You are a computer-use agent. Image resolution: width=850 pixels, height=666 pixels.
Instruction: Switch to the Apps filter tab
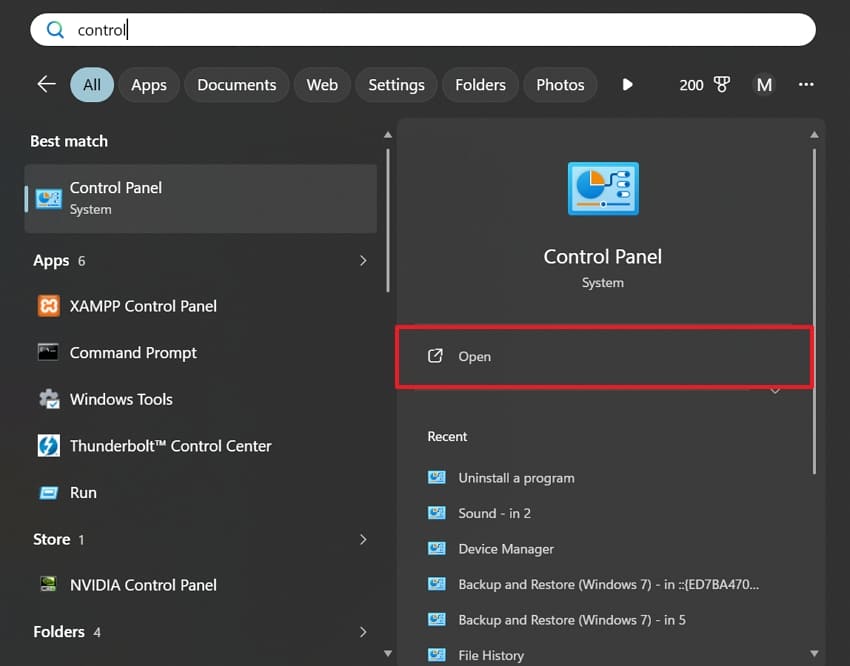(149, 85)
